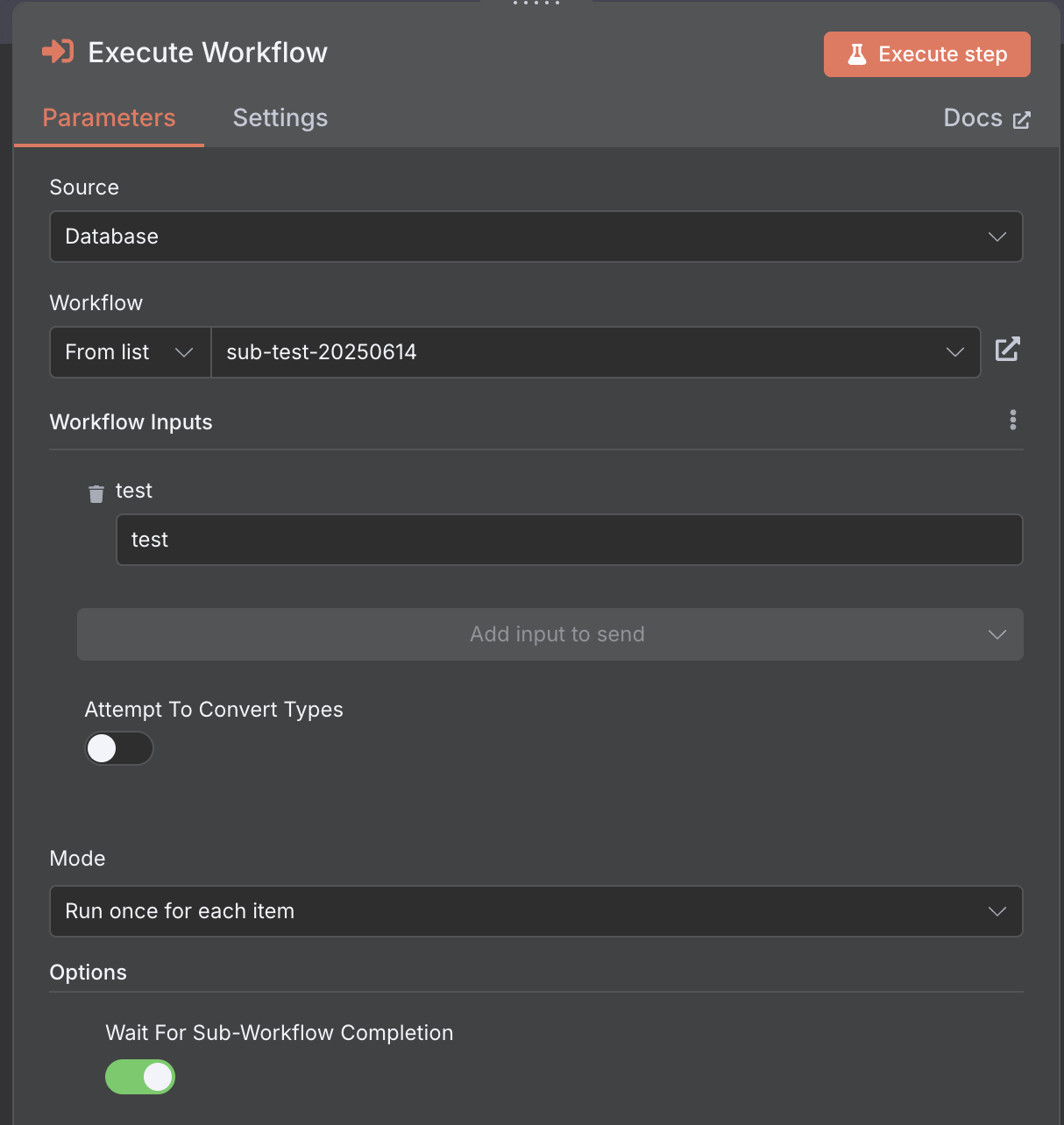Click the drag handle dots at panel top
The height and width of the screenshot is (1125, 1064).
pyautogui.click(x=536, y=4)
